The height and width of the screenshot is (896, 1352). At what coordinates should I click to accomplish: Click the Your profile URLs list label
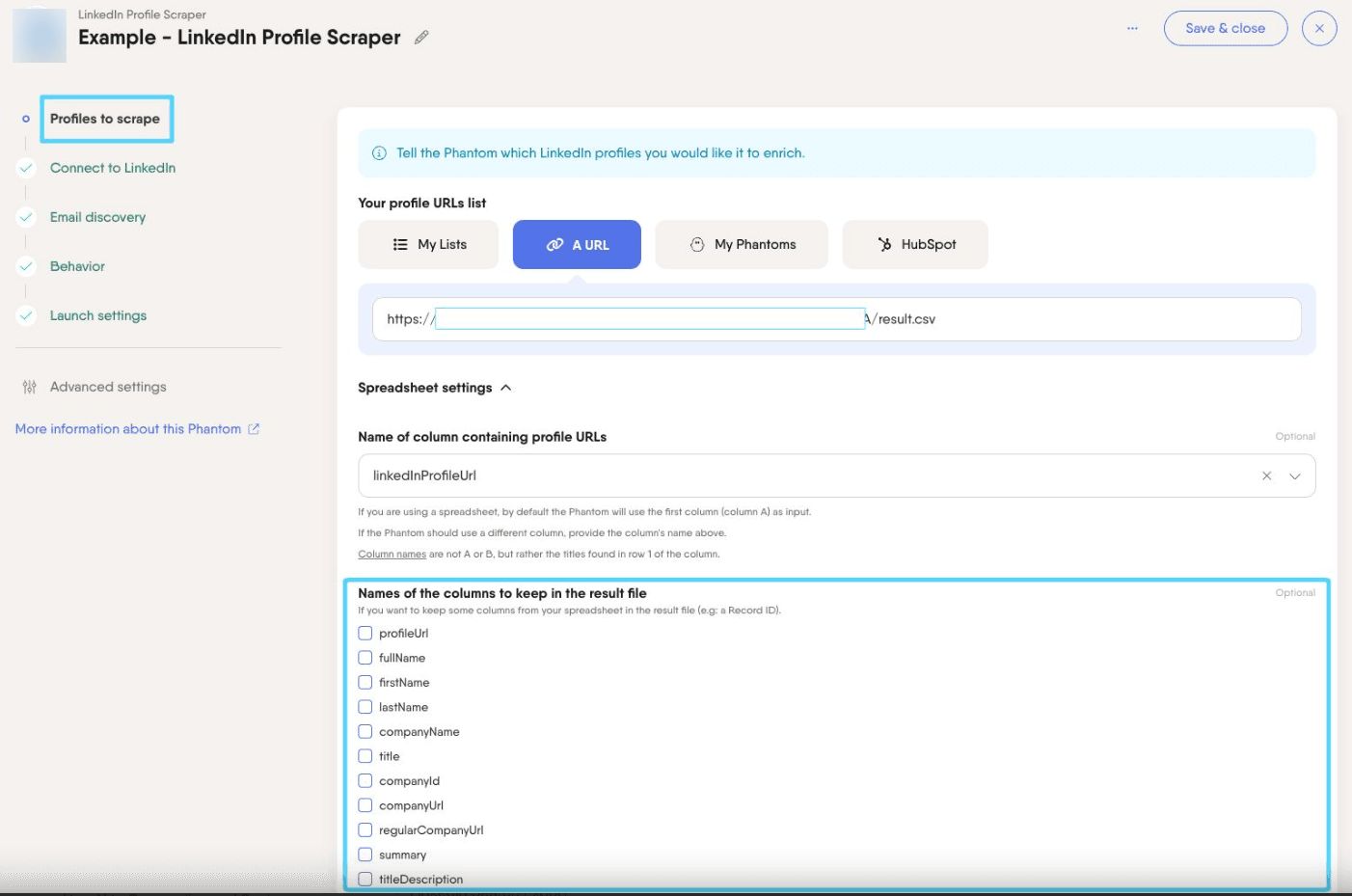pyautogui.click(x=421, y=203)
